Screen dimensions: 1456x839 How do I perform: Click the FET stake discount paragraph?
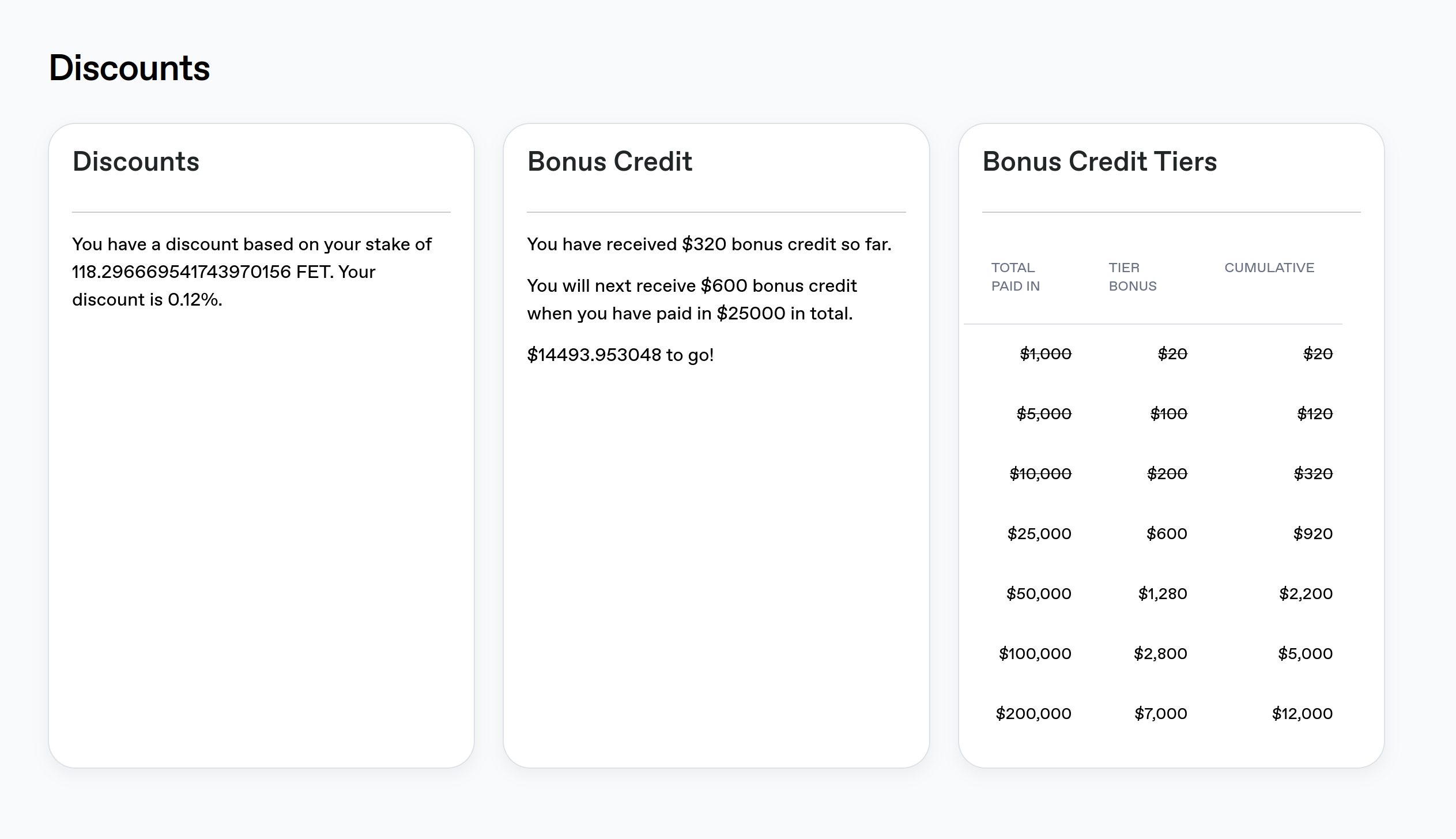(251, 272)
